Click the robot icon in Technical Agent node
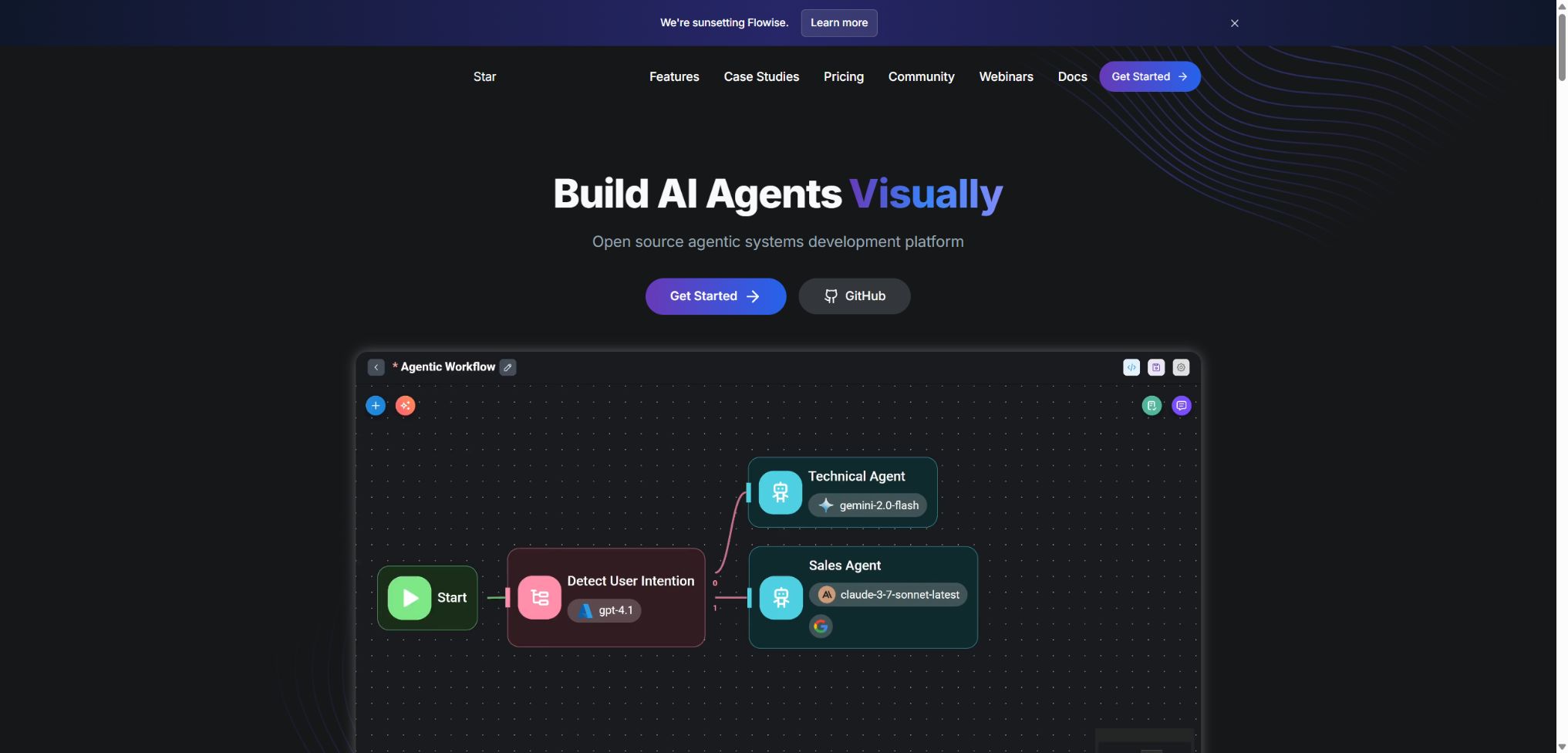Viewport: 1568px width, 753px height. 781,492
